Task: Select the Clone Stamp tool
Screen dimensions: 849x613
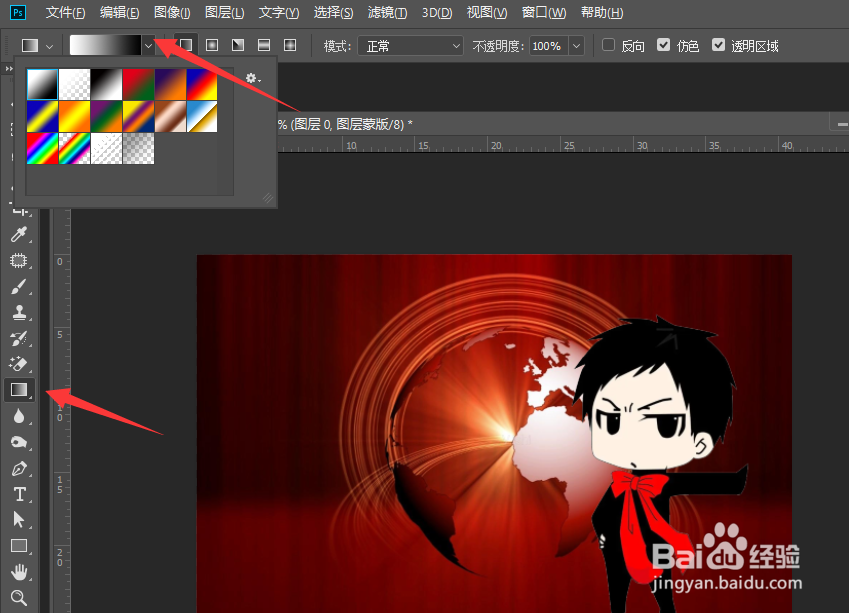Action: (x=19, y=312)
